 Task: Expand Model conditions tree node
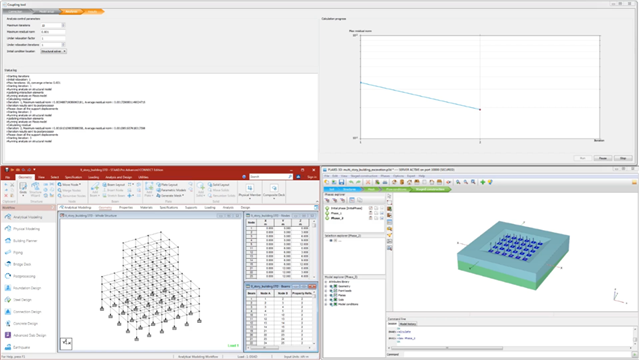pyautogui.click(x=326, y=304)
